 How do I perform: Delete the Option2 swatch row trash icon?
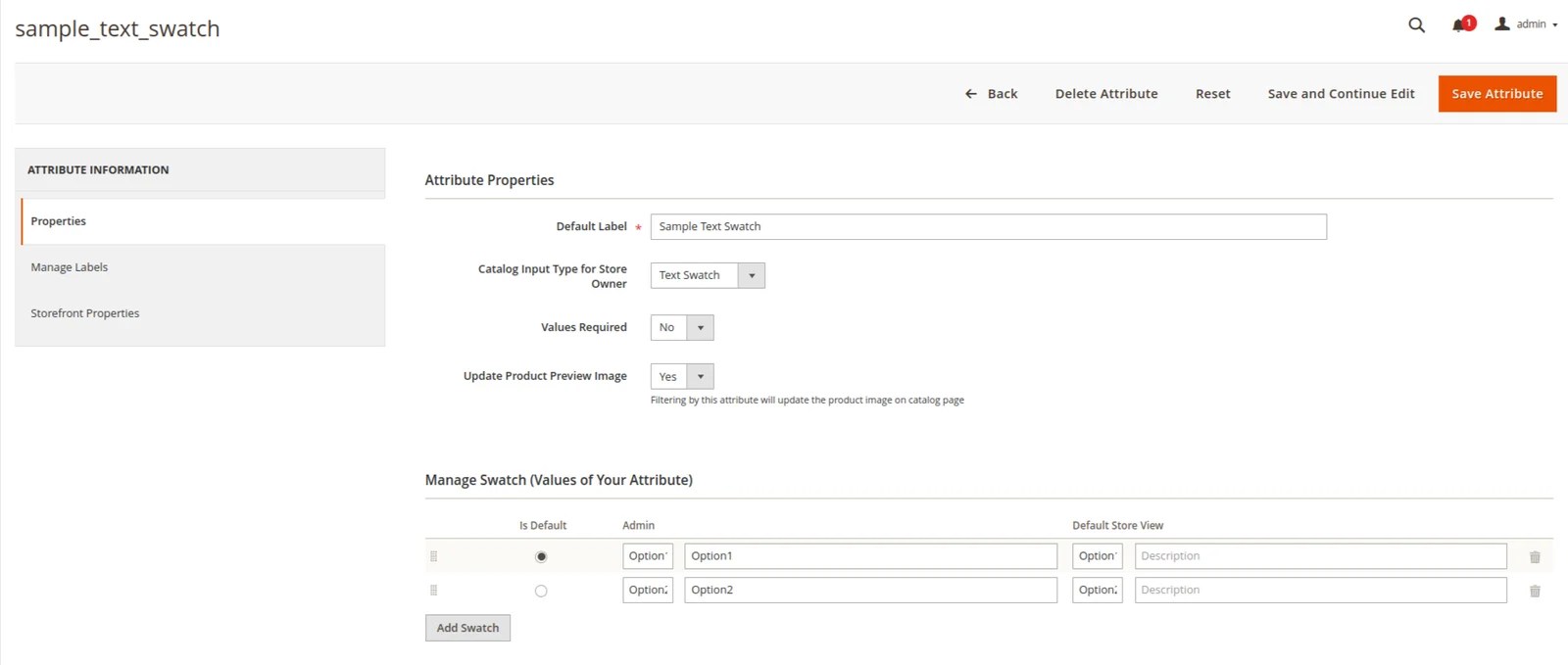pyautogui.click(x=1535, y=592)
